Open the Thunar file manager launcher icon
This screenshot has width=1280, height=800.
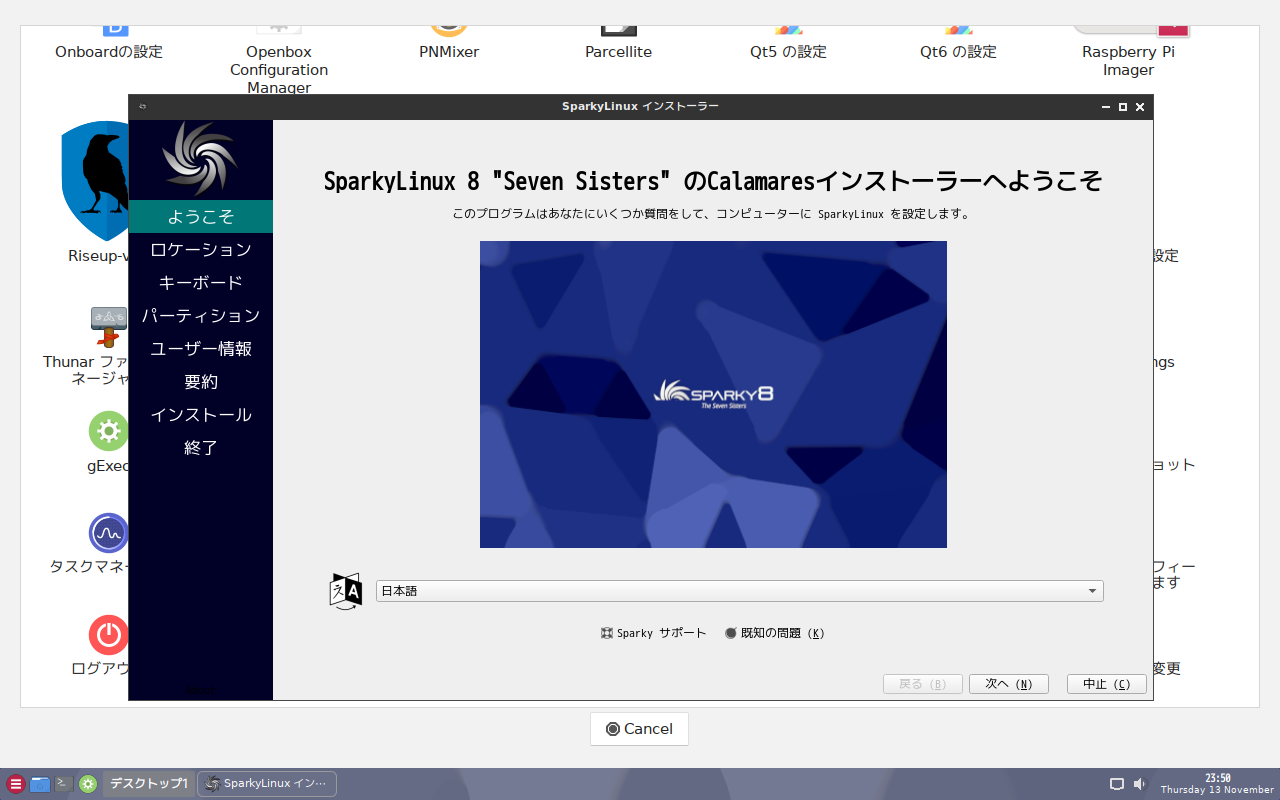(109, 327)
